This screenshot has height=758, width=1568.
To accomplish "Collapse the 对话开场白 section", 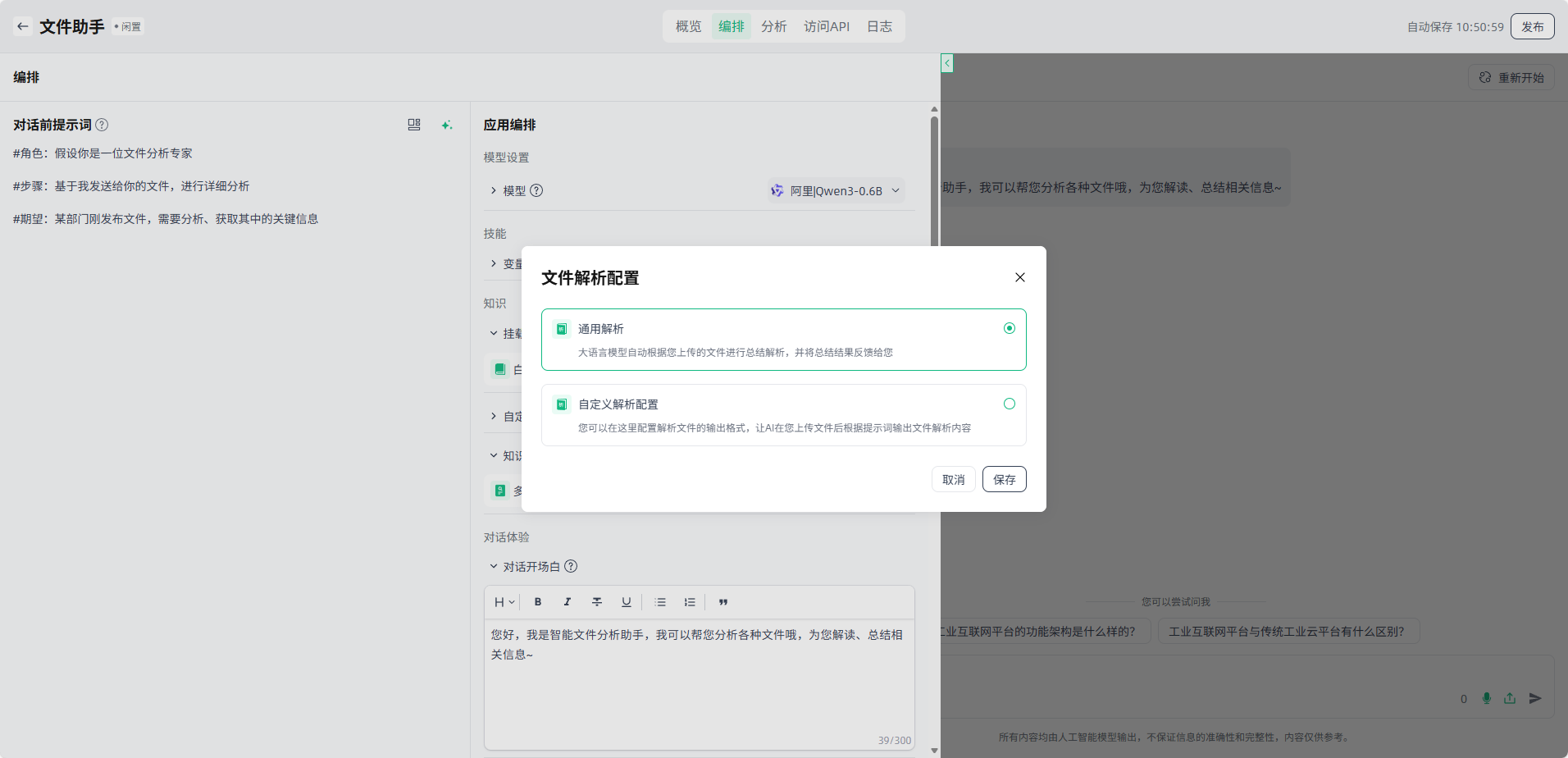I will click(x=494, y=566).
